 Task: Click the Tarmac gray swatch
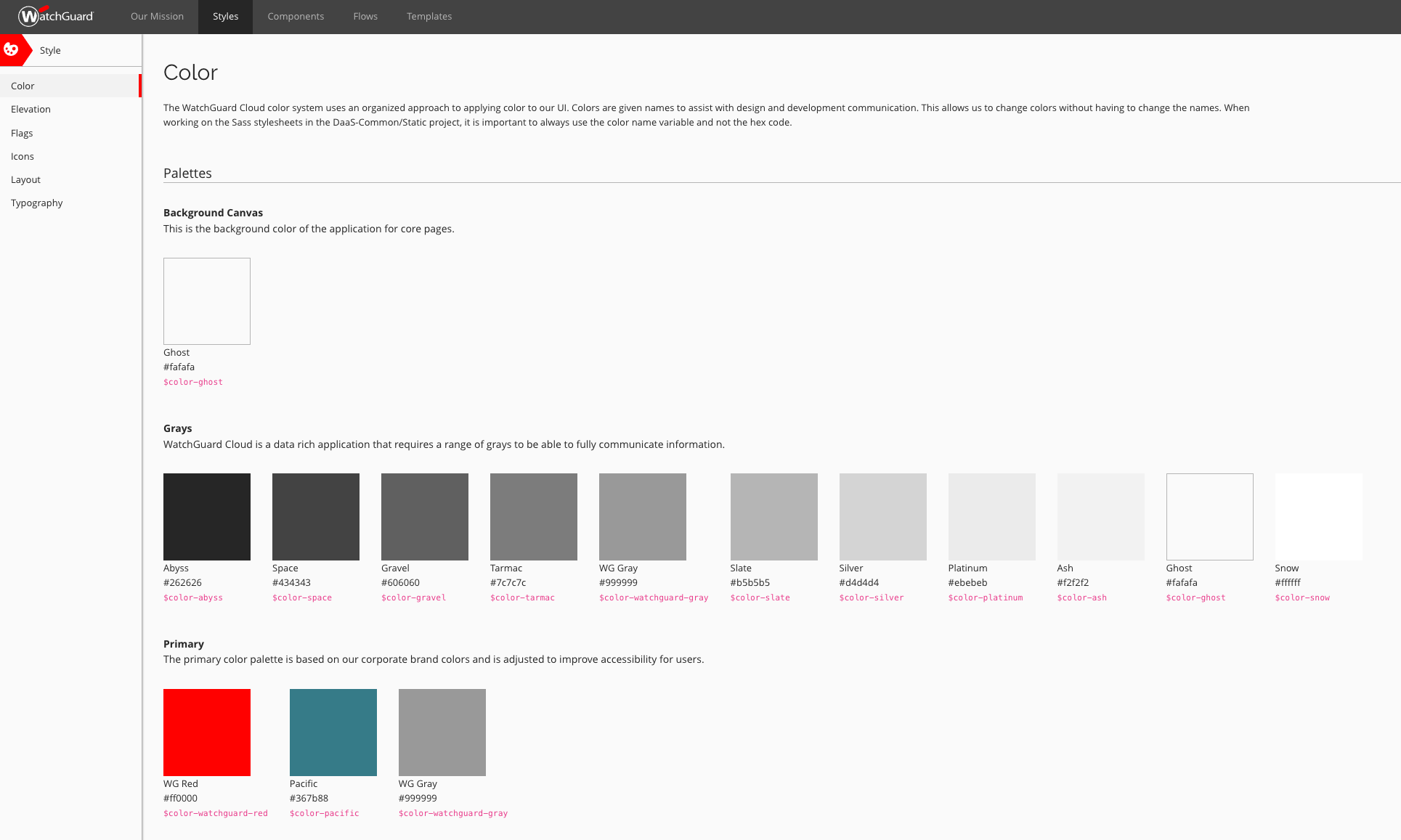click(x=534, y=516)
